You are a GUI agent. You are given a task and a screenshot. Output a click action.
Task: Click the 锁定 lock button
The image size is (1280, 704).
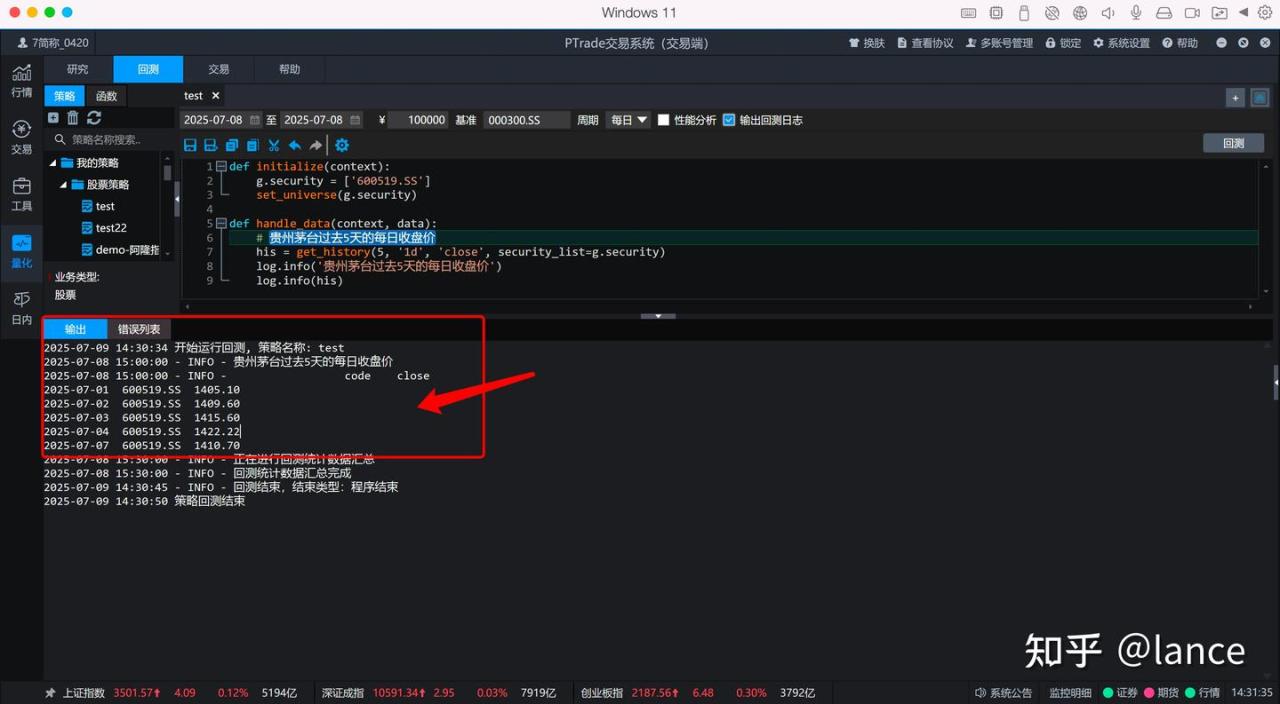tap(1063, 43)
